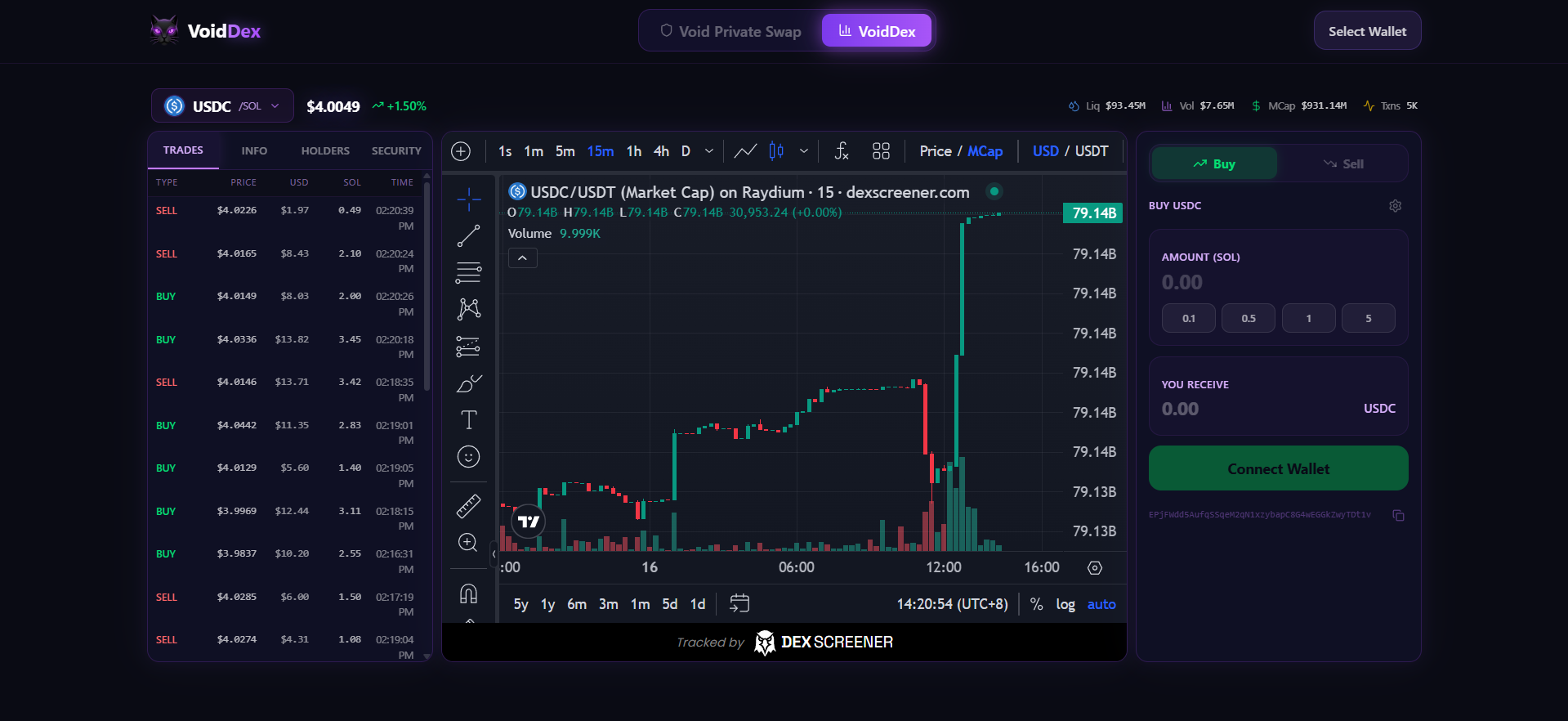This screenshot has width=1568, height=721.
Task: Select the 15m timeframe
Action: click(601, 151)
